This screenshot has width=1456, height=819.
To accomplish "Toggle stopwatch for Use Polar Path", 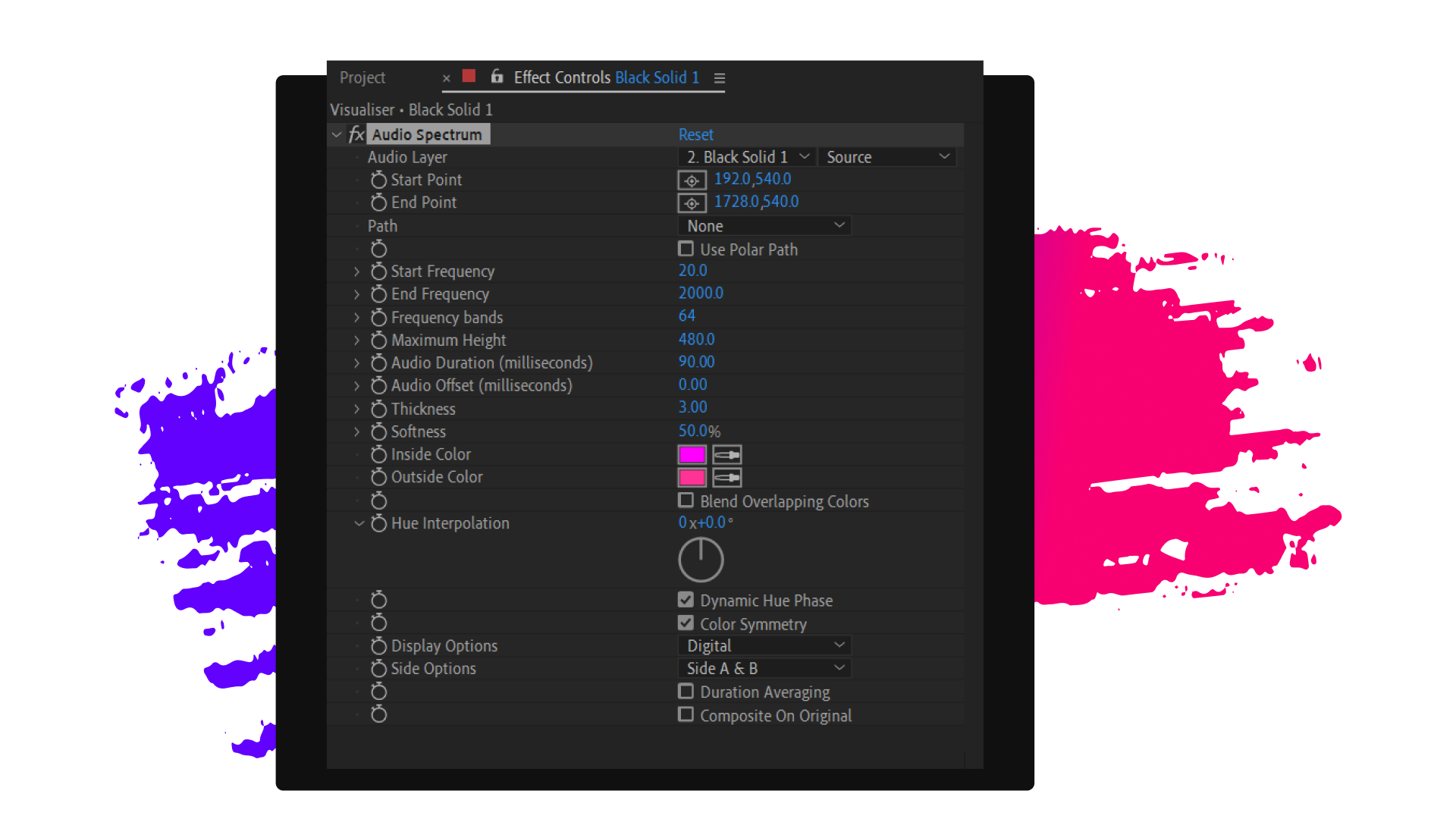I will click(378, 249).
